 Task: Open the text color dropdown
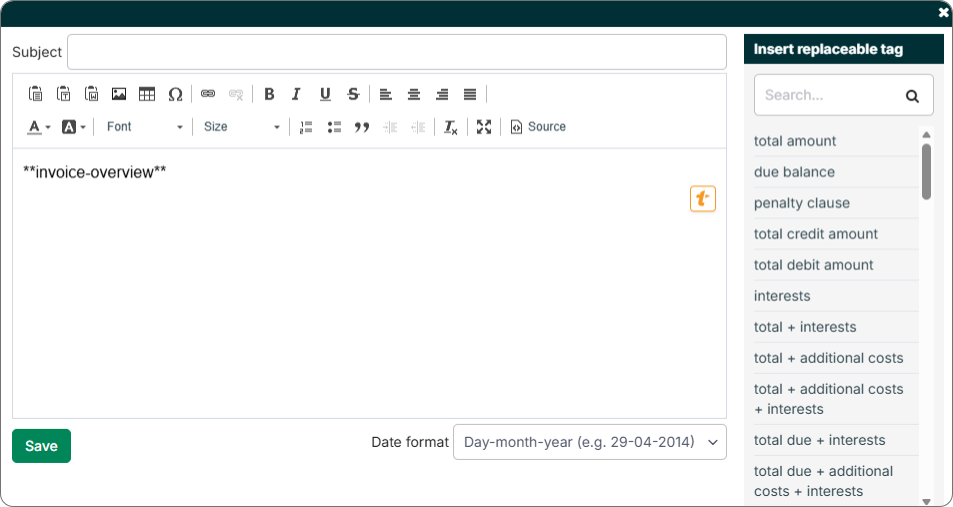[39, 126]
